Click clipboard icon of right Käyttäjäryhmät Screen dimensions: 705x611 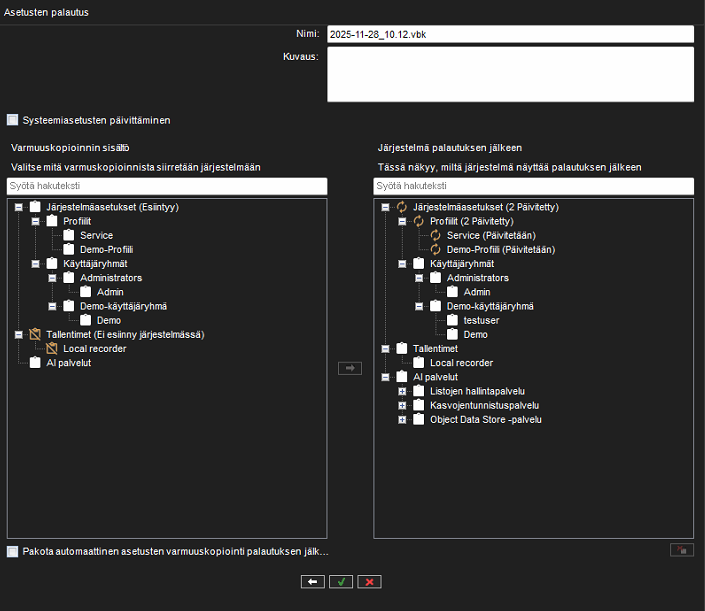(x=419, y=263)
